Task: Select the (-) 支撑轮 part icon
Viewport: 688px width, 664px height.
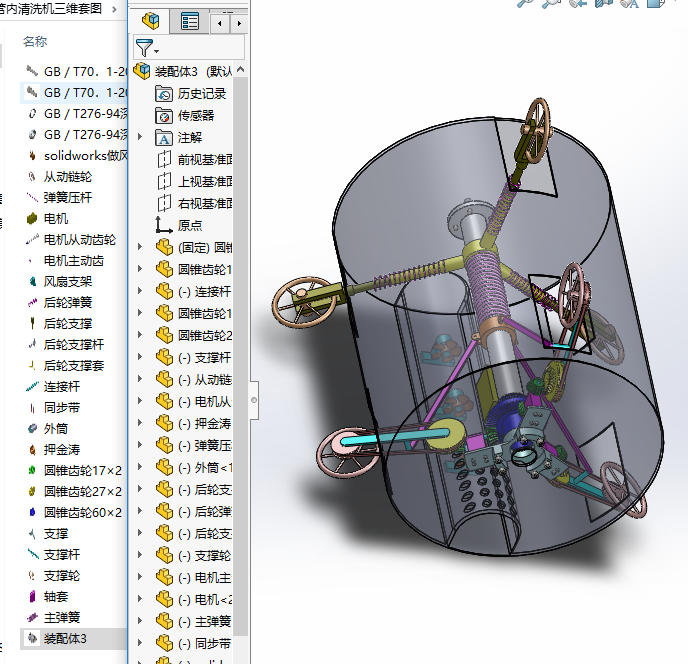Action: point(165,555)
